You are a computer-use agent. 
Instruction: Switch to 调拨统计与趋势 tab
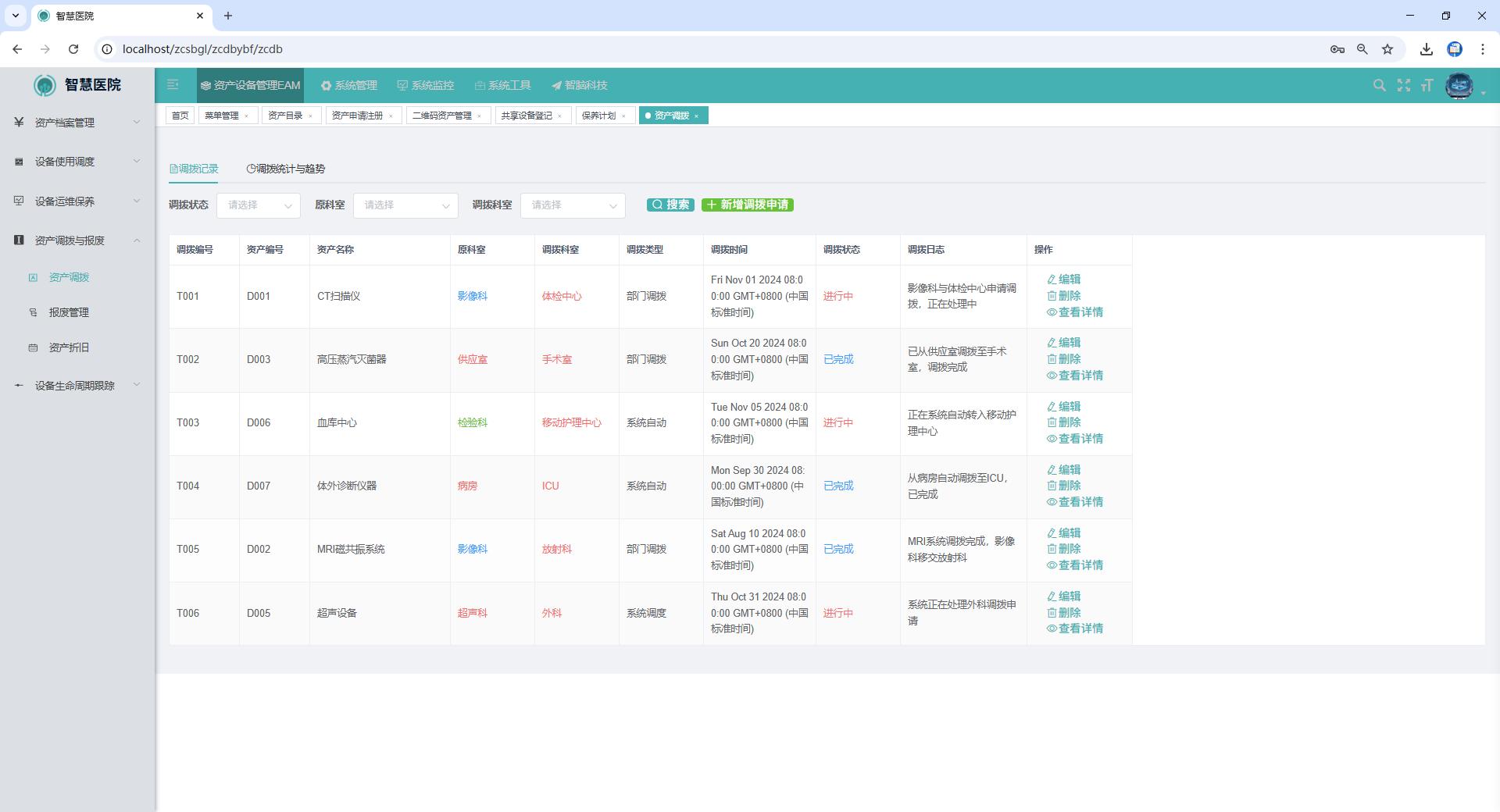286,169
